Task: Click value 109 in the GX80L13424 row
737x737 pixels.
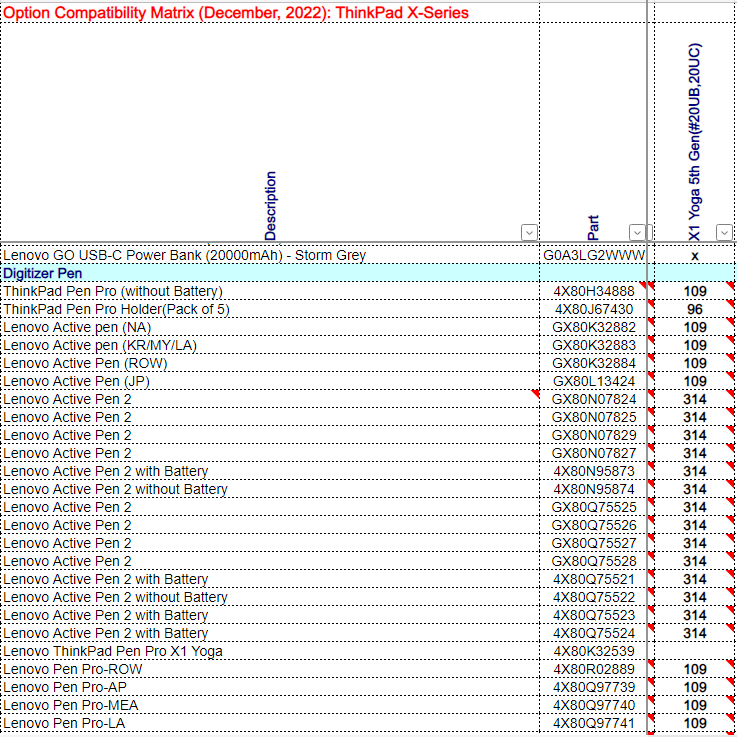Action: [695, 381]
